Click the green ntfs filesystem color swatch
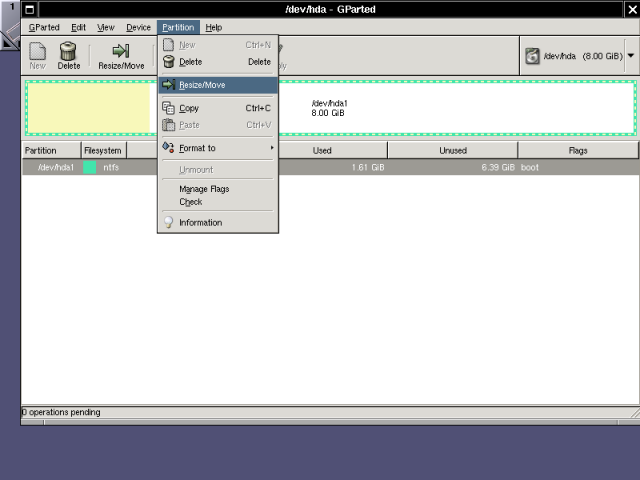The height and width of the screenshot is (480, 640). 89,167
